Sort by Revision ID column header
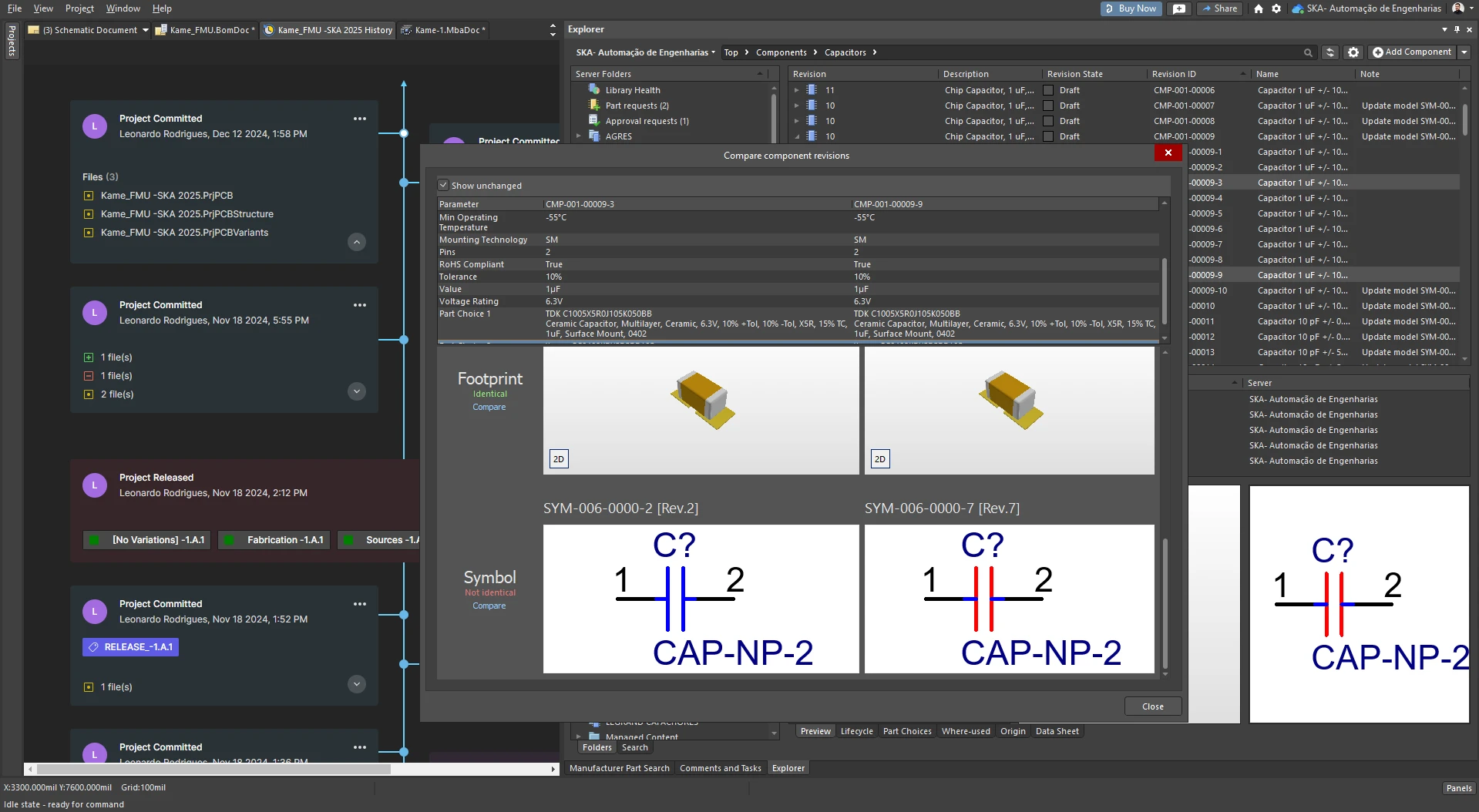The height and width of the screenshot is (812, 1479). [1197, 74]
